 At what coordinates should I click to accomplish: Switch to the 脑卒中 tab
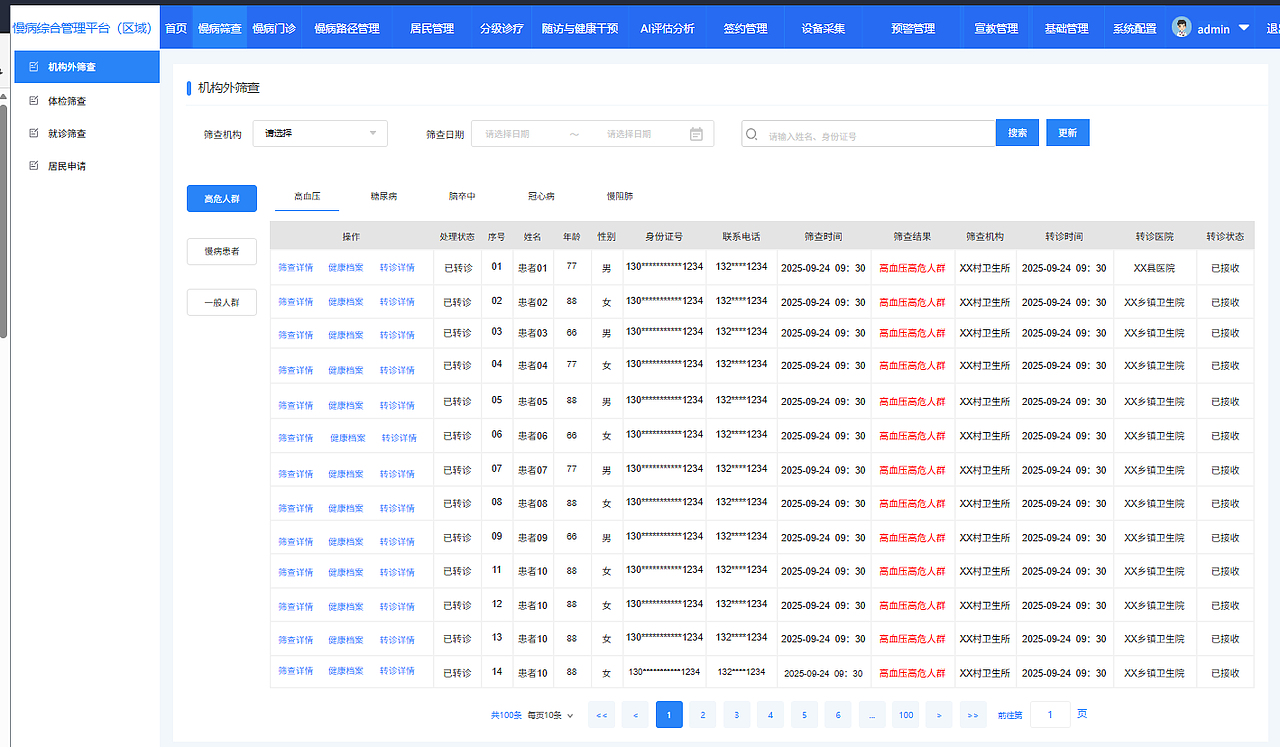462,197
